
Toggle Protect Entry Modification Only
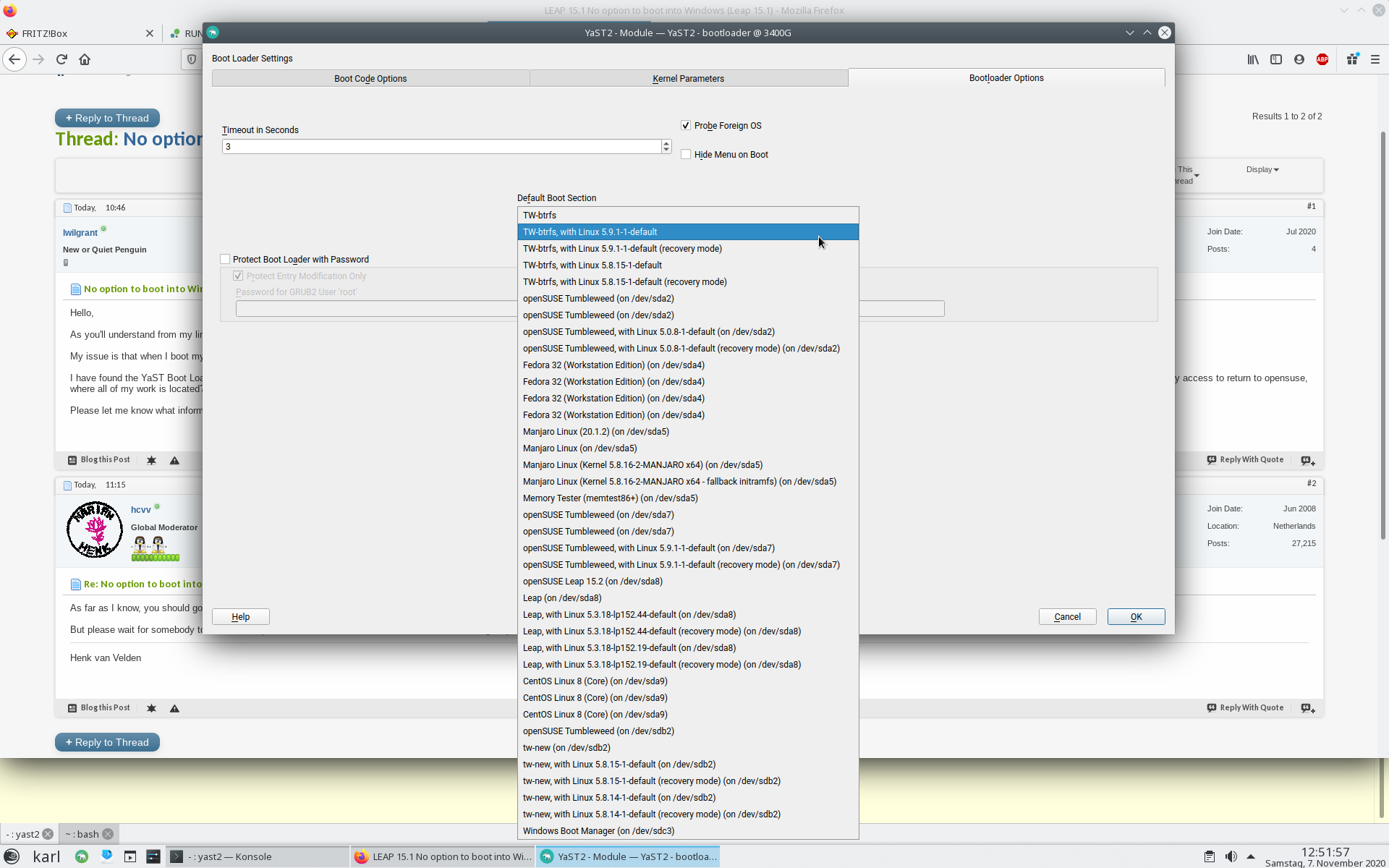[238, 276]
